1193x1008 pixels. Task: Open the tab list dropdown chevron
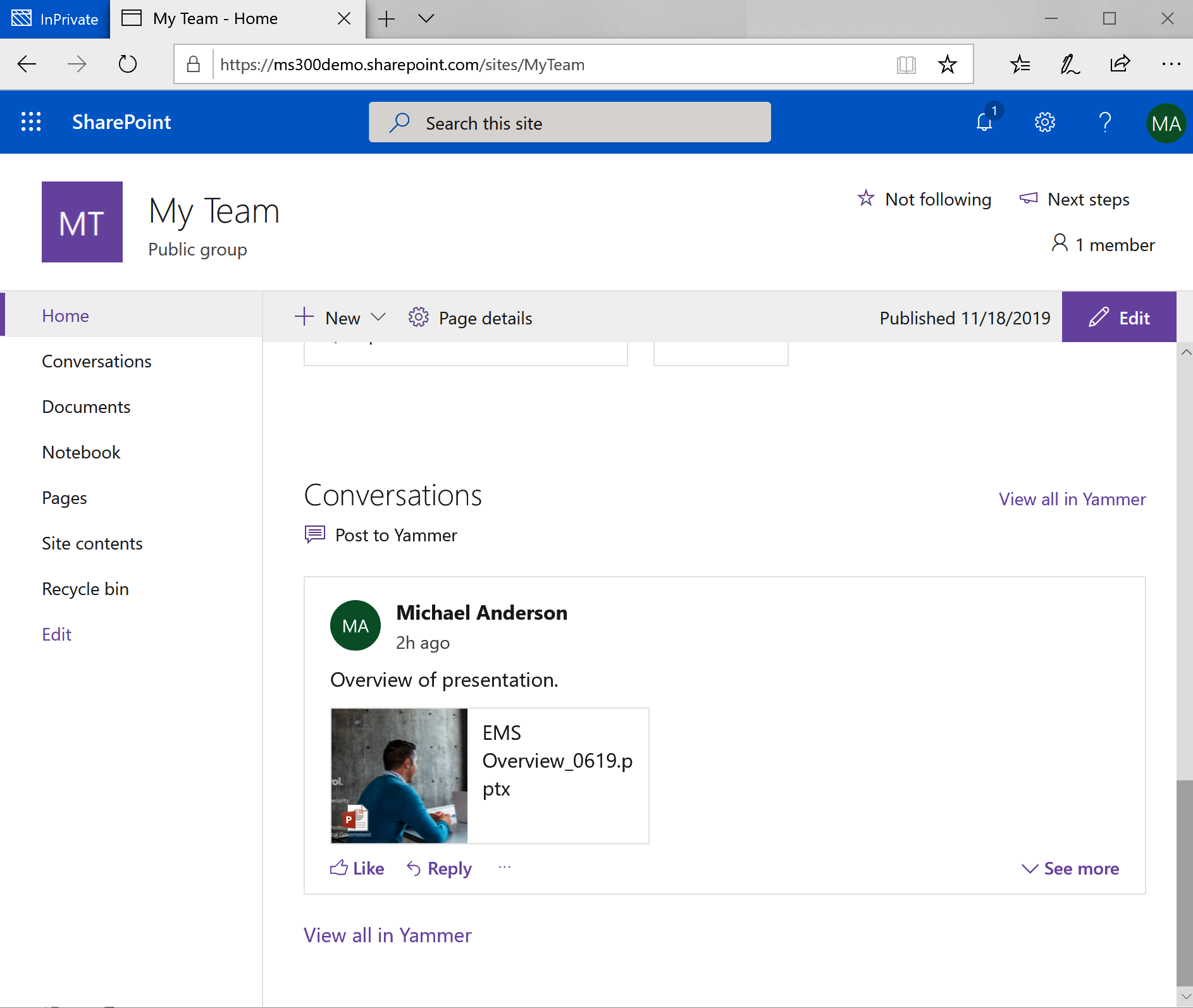tap(426, 18)
